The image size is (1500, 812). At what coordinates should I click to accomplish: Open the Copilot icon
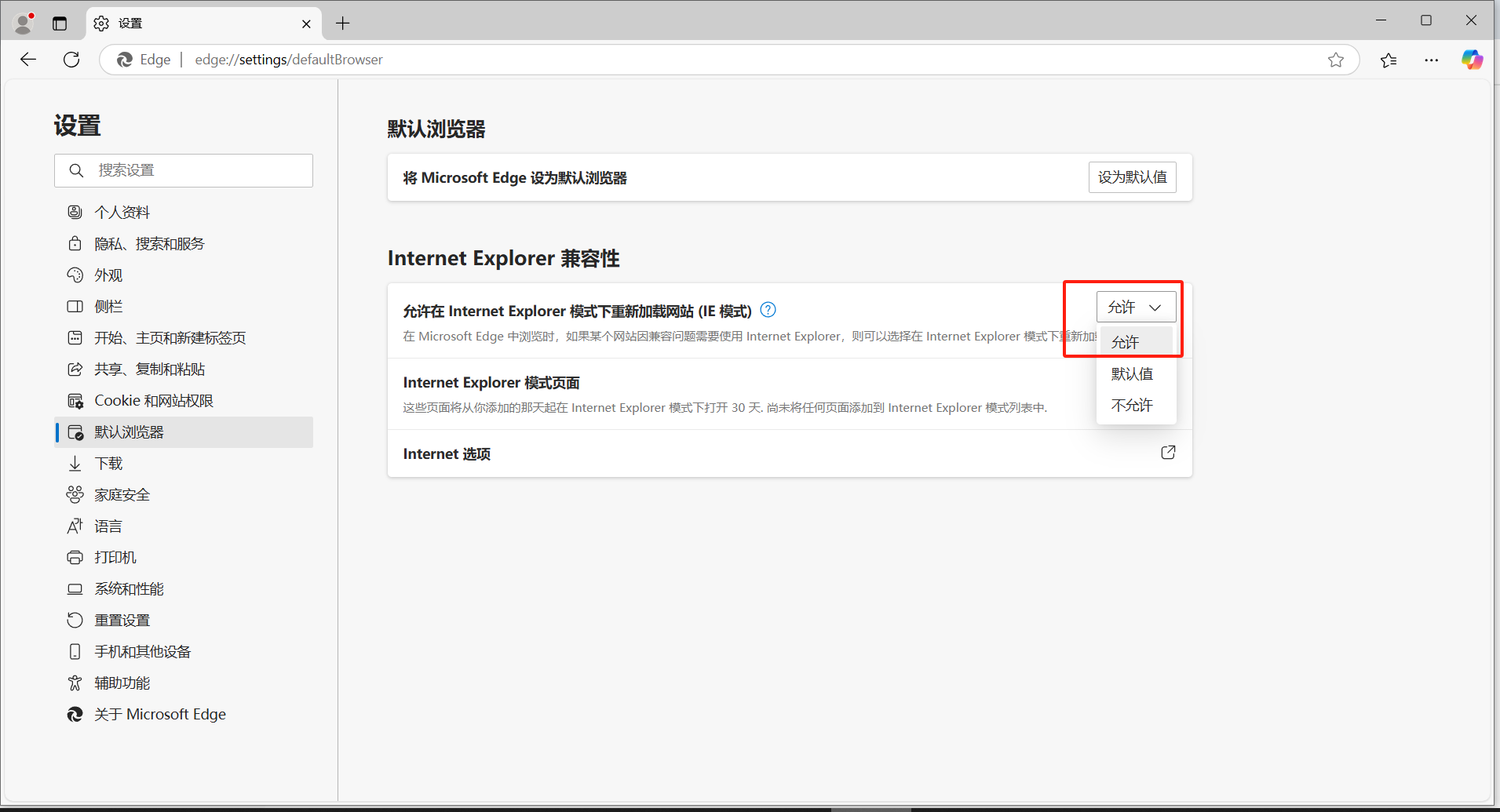tap(1473, 60)
